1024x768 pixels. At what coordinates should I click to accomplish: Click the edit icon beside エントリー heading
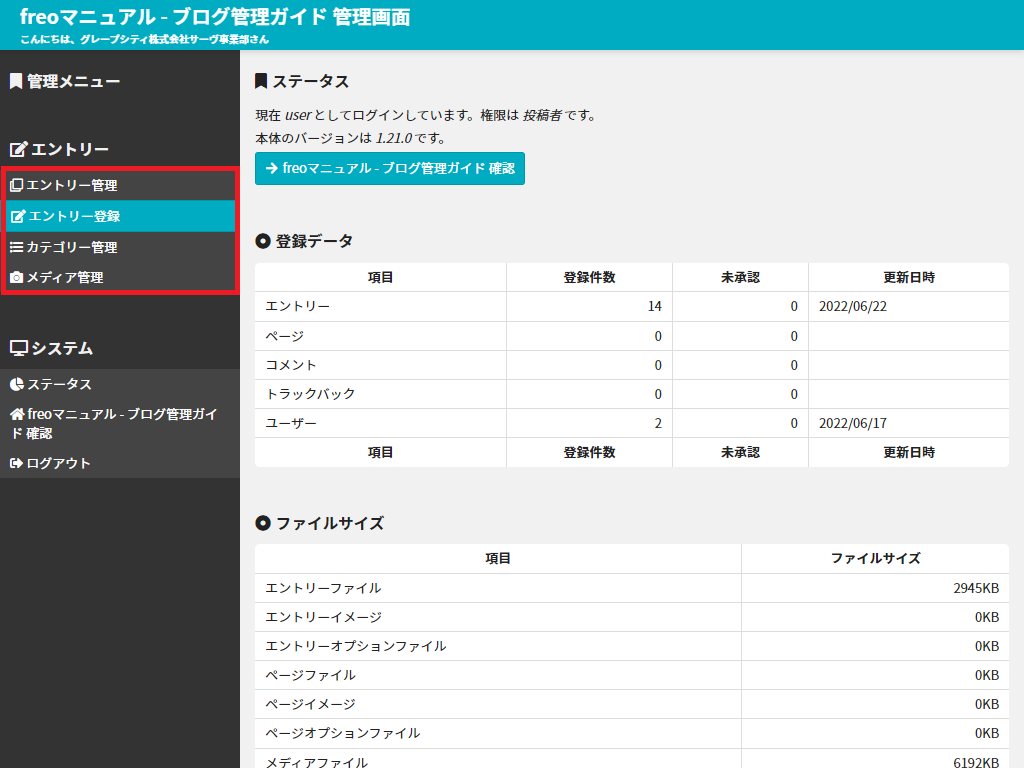coord(18,149)
